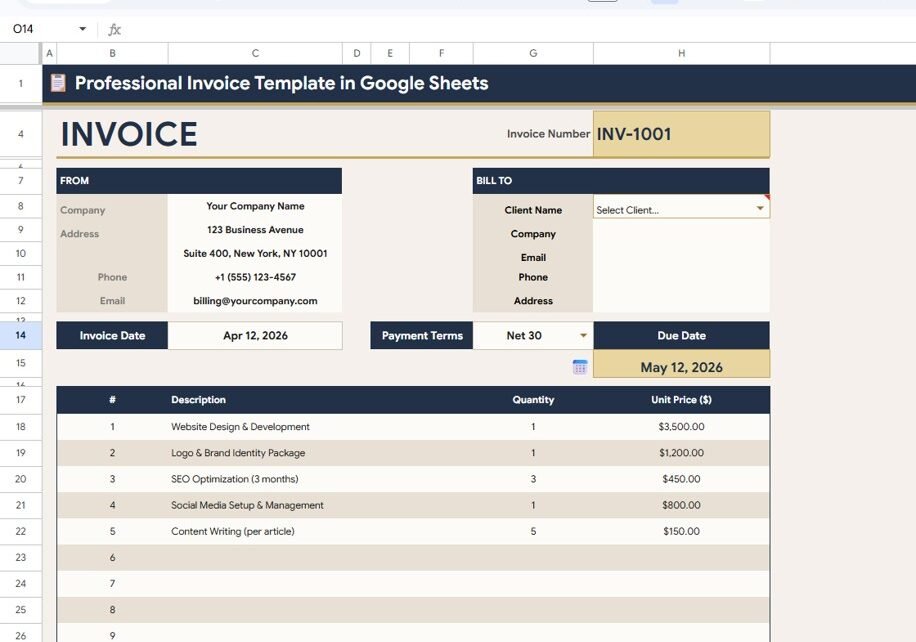Select column H header
Screen dimensions: 916x642
point(681,54)
